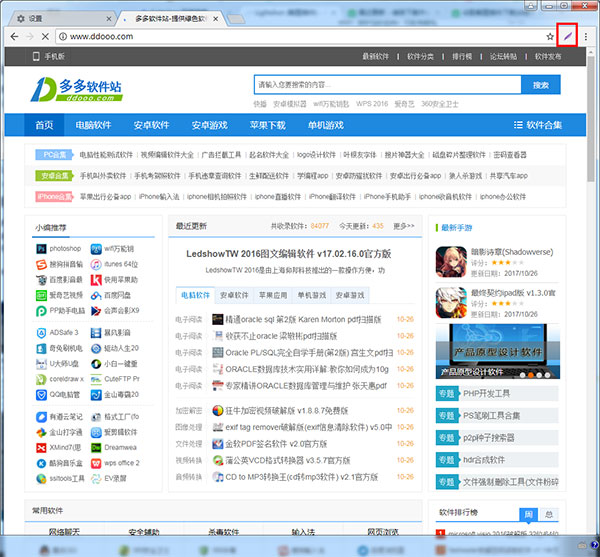The height and width of the screenshot is (557, 600).
Task: Open the LedshowTW 2016图文编辑软件 headline
Action: coord(289,254)
